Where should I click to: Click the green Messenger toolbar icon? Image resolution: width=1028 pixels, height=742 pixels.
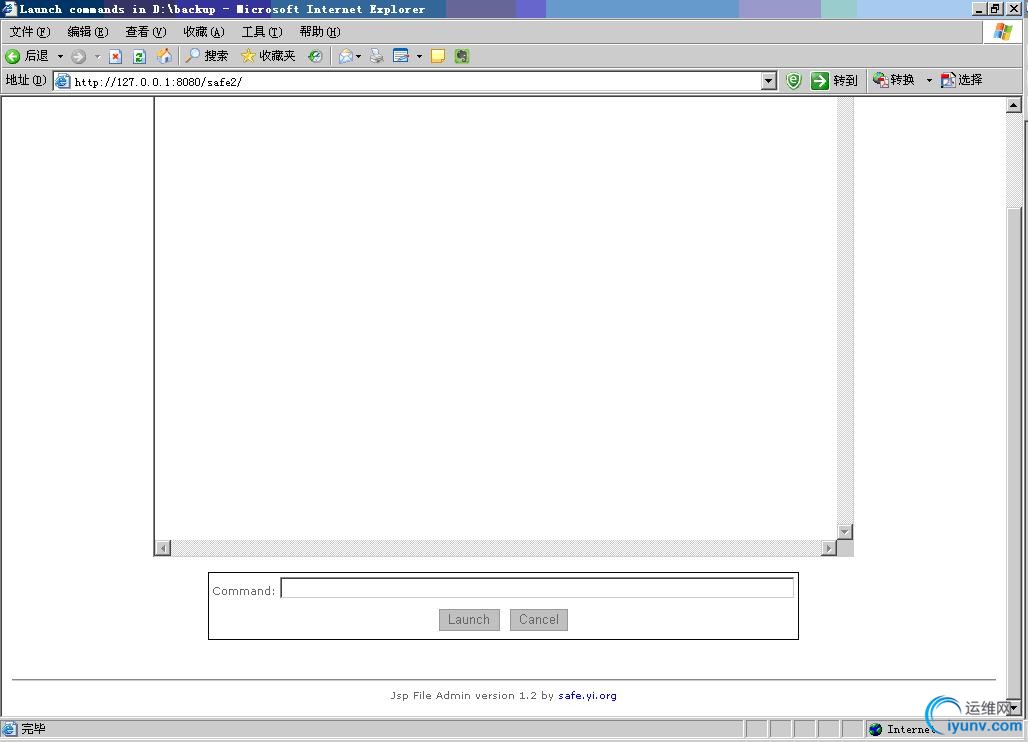[462, 56]
